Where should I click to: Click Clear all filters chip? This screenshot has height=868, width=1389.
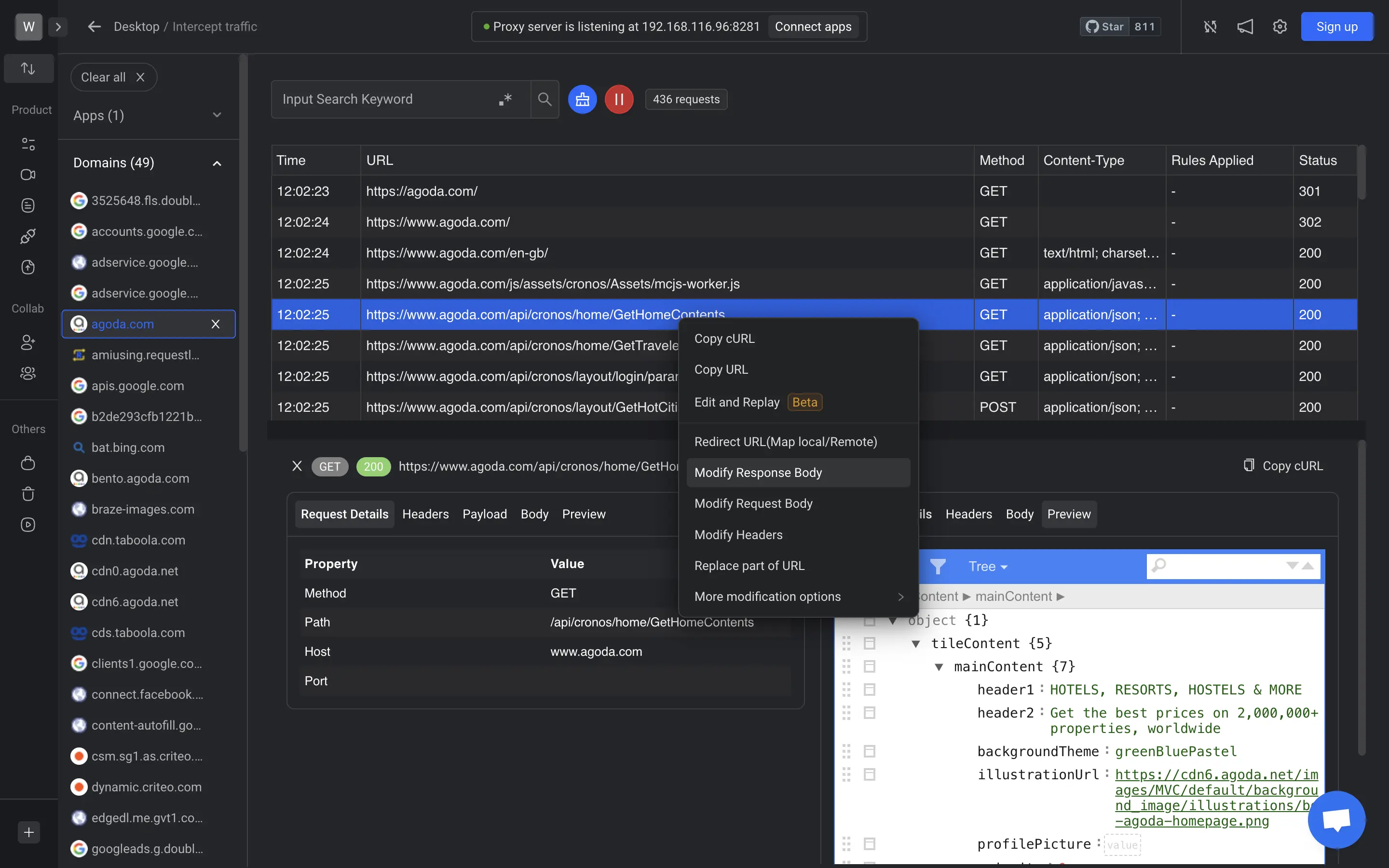coord(113,77)
